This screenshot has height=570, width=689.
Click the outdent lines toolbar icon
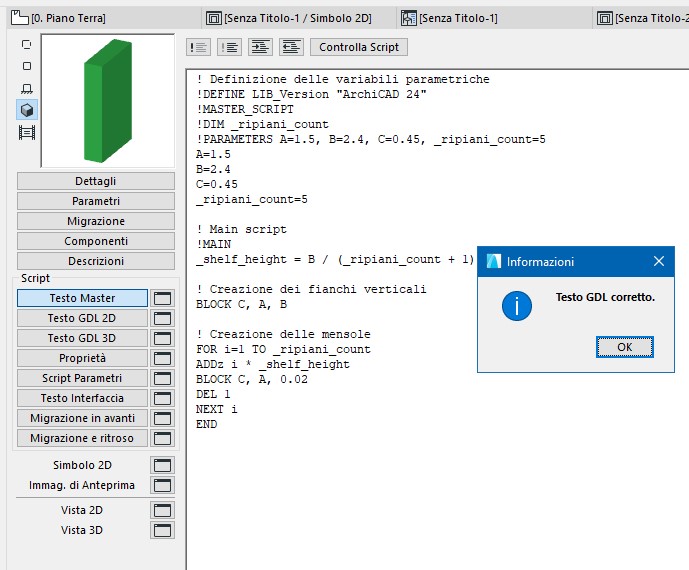click(291, 47)
